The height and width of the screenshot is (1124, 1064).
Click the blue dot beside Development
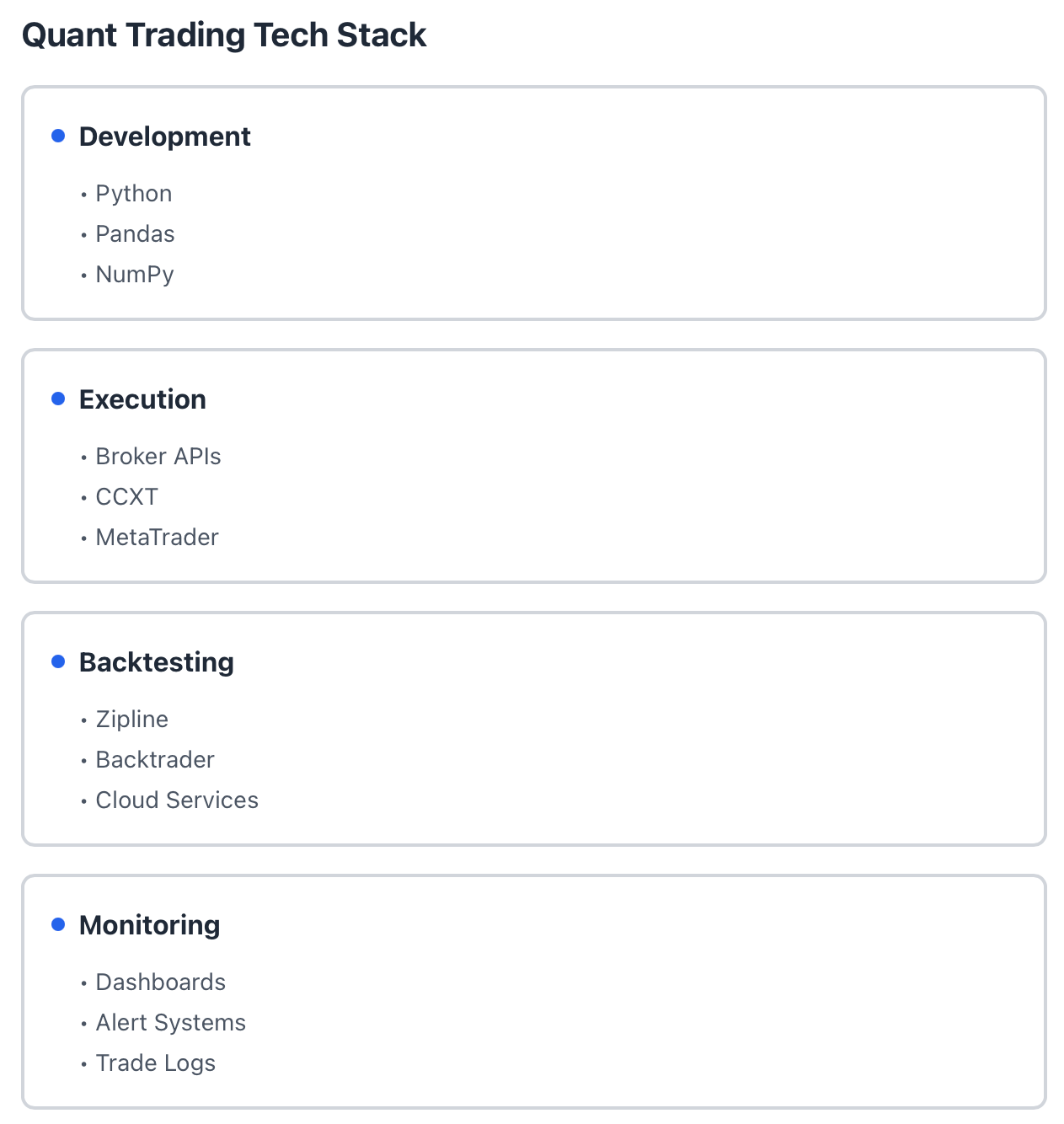pyautogui.click(x=58, y=136)
